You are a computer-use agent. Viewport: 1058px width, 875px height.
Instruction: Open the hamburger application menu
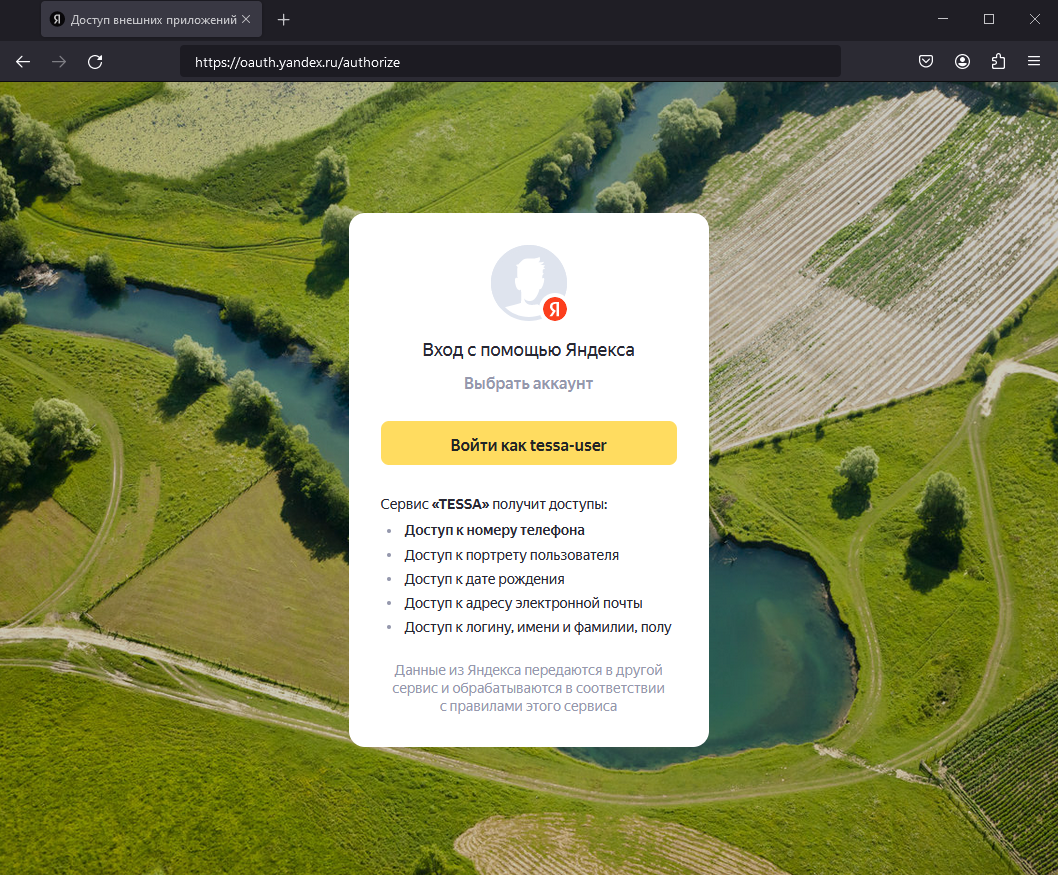pos(1034,62)
